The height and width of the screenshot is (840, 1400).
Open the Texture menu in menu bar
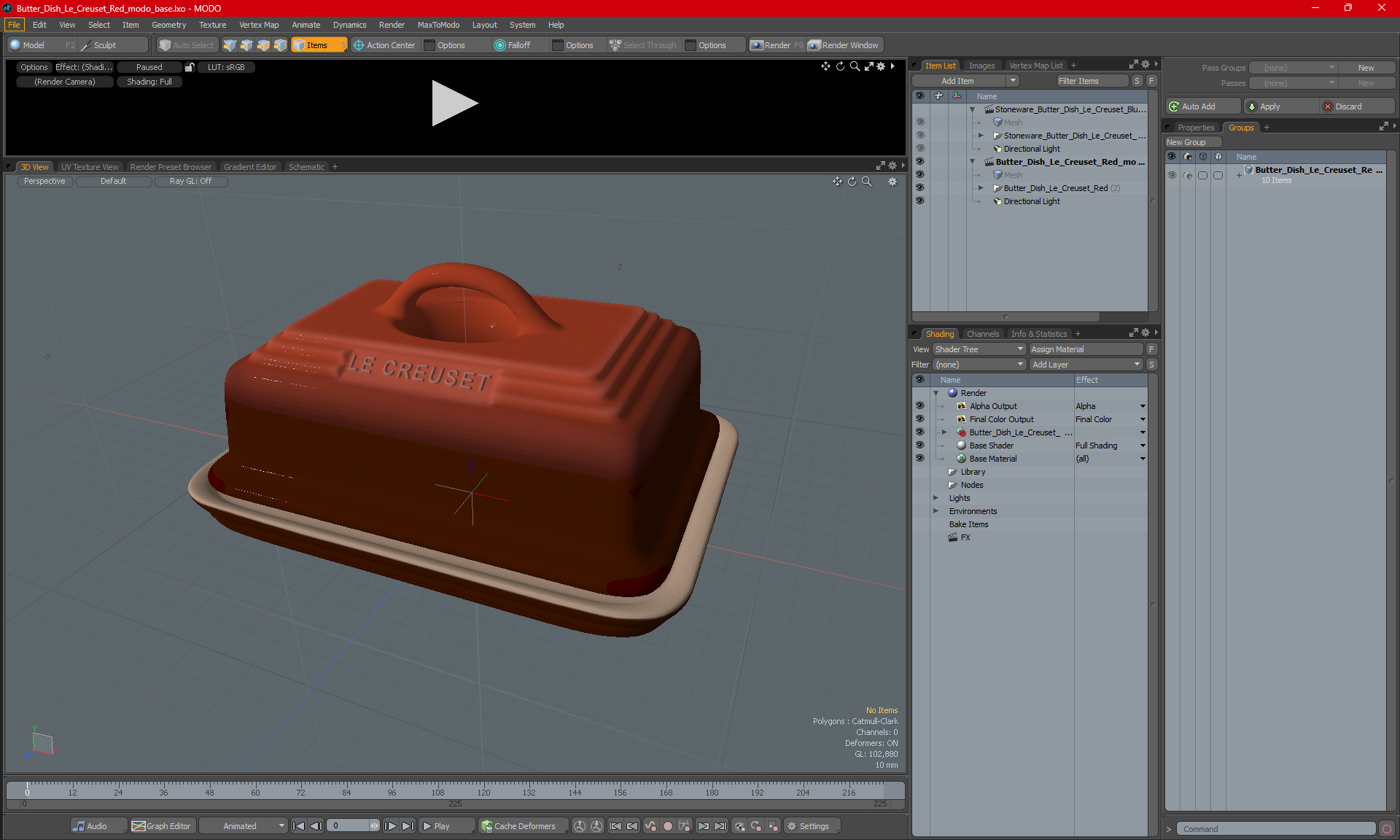[210, 23]
